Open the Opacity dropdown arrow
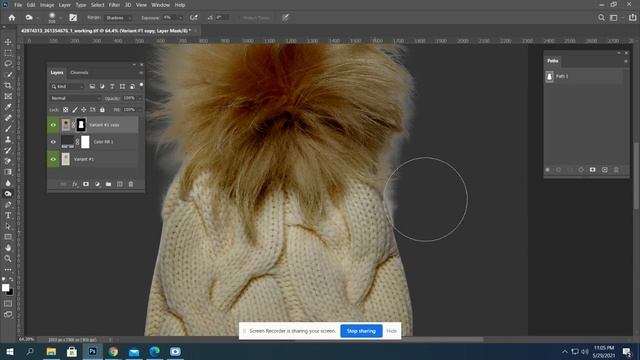The image size is (640, 360). coord(140,98)
